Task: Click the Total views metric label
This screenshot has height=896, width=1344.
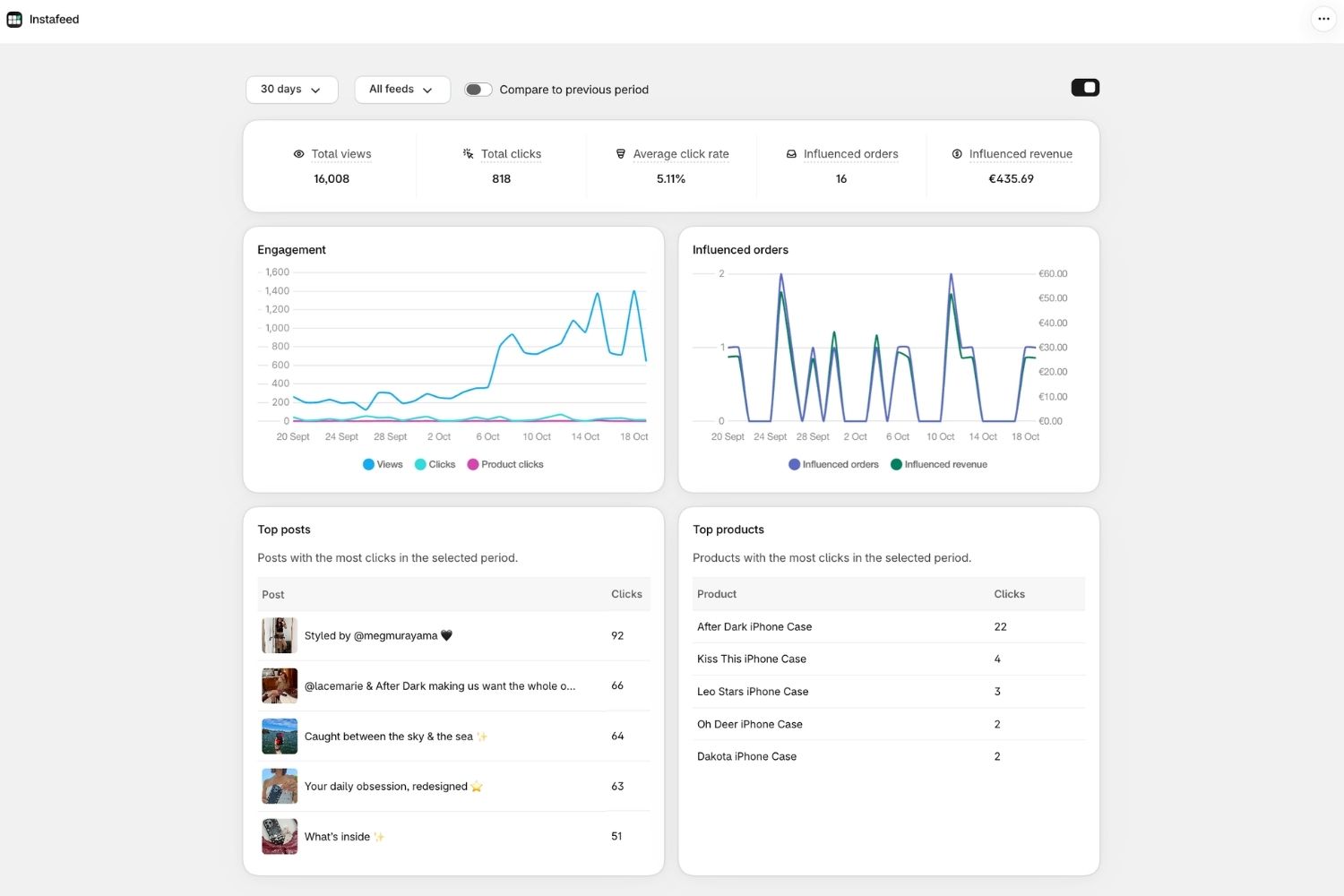Action: pyautogui.click(x=341, y=154)
